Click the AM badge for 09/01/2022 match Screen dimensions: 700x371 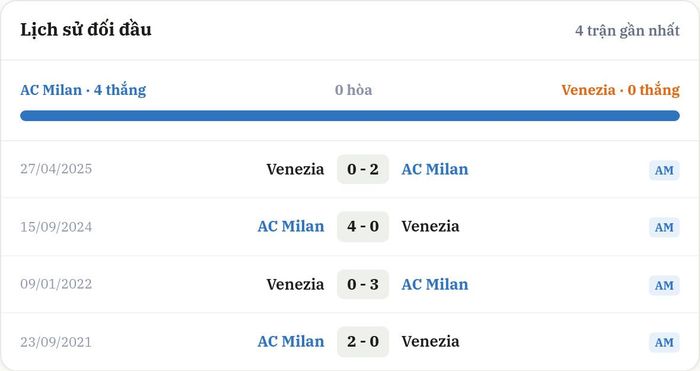click(664, 285)
